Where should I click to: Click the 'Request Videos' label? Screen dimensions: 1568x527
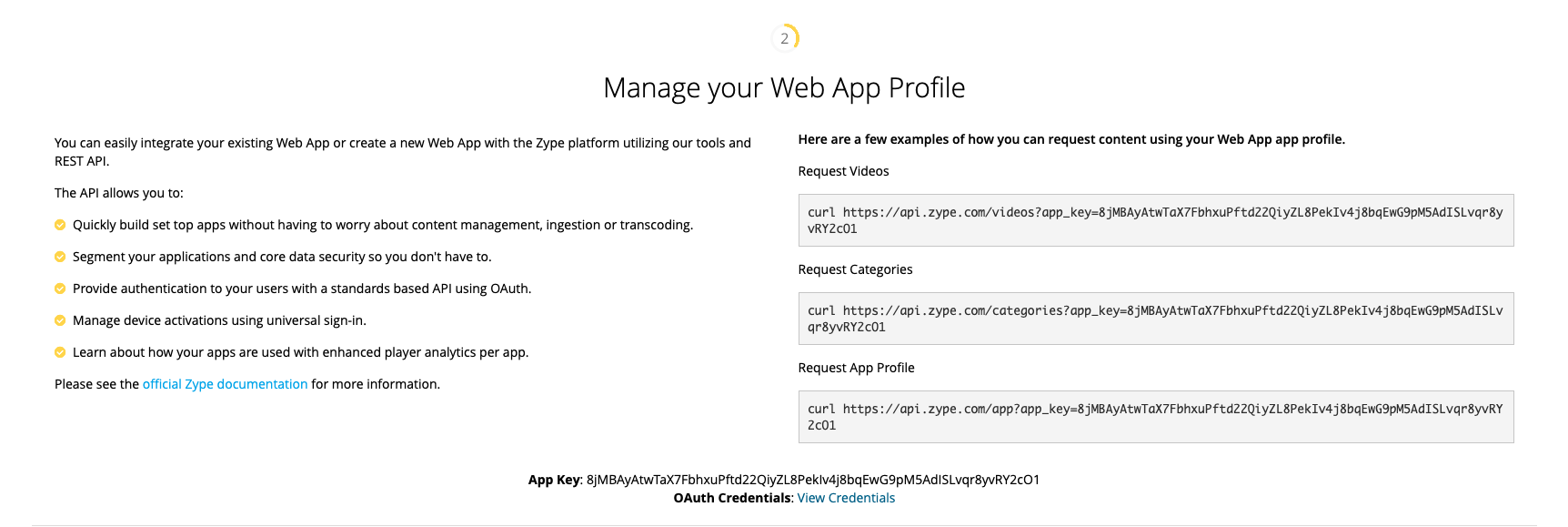tap(843, 171)
